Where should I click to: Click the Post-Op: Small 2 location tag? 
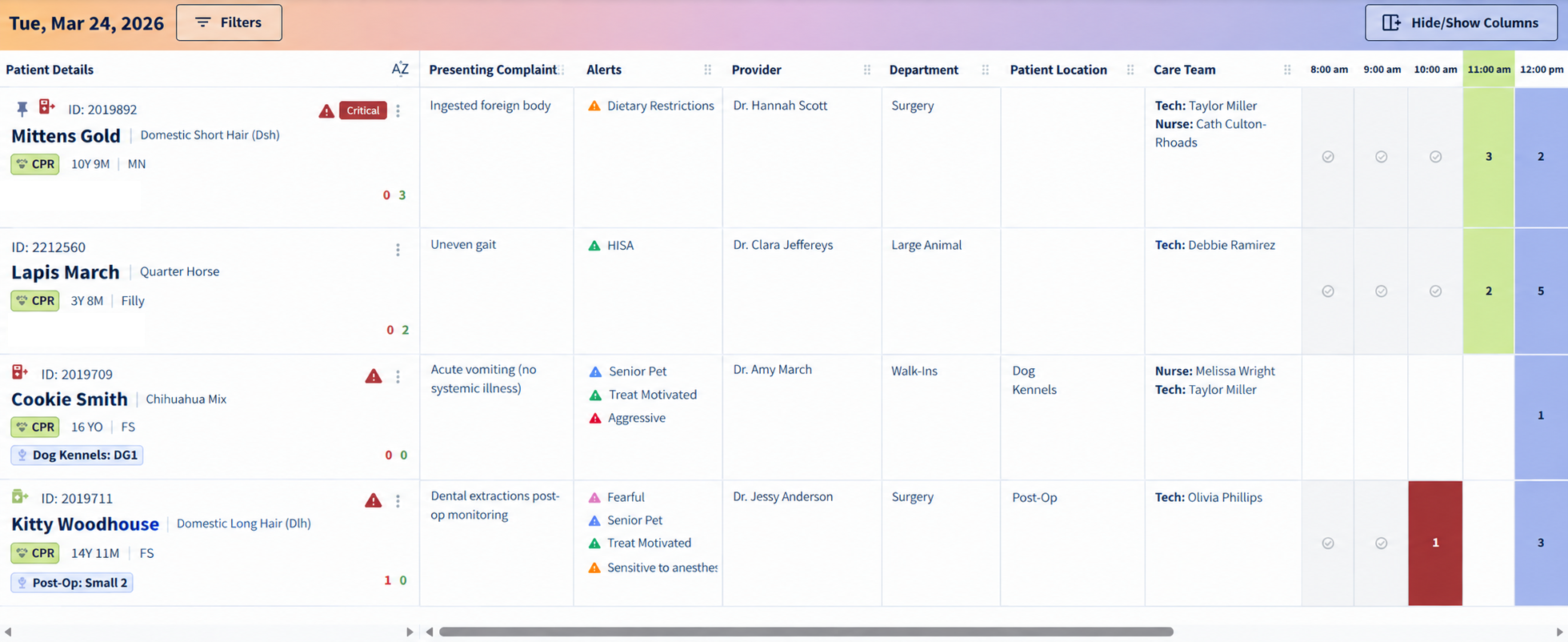pyautogui.click(x=72, y=583)
